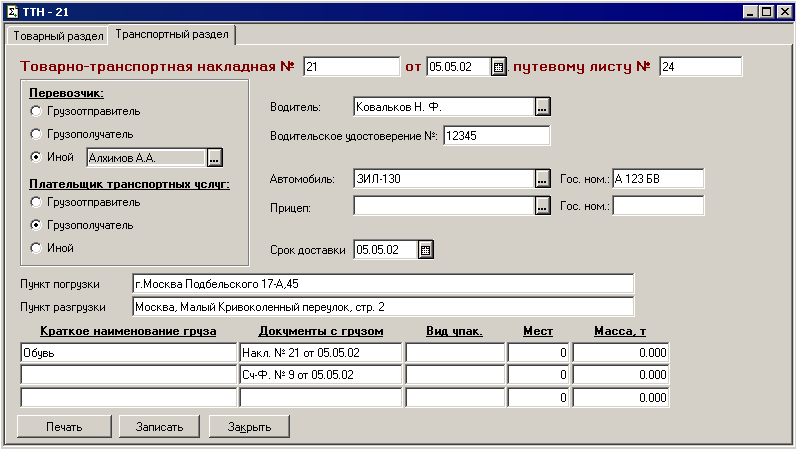Click the Водительское удостоверение number field
796x449 pixels.
pyautogui.click(x=496, y=135)
